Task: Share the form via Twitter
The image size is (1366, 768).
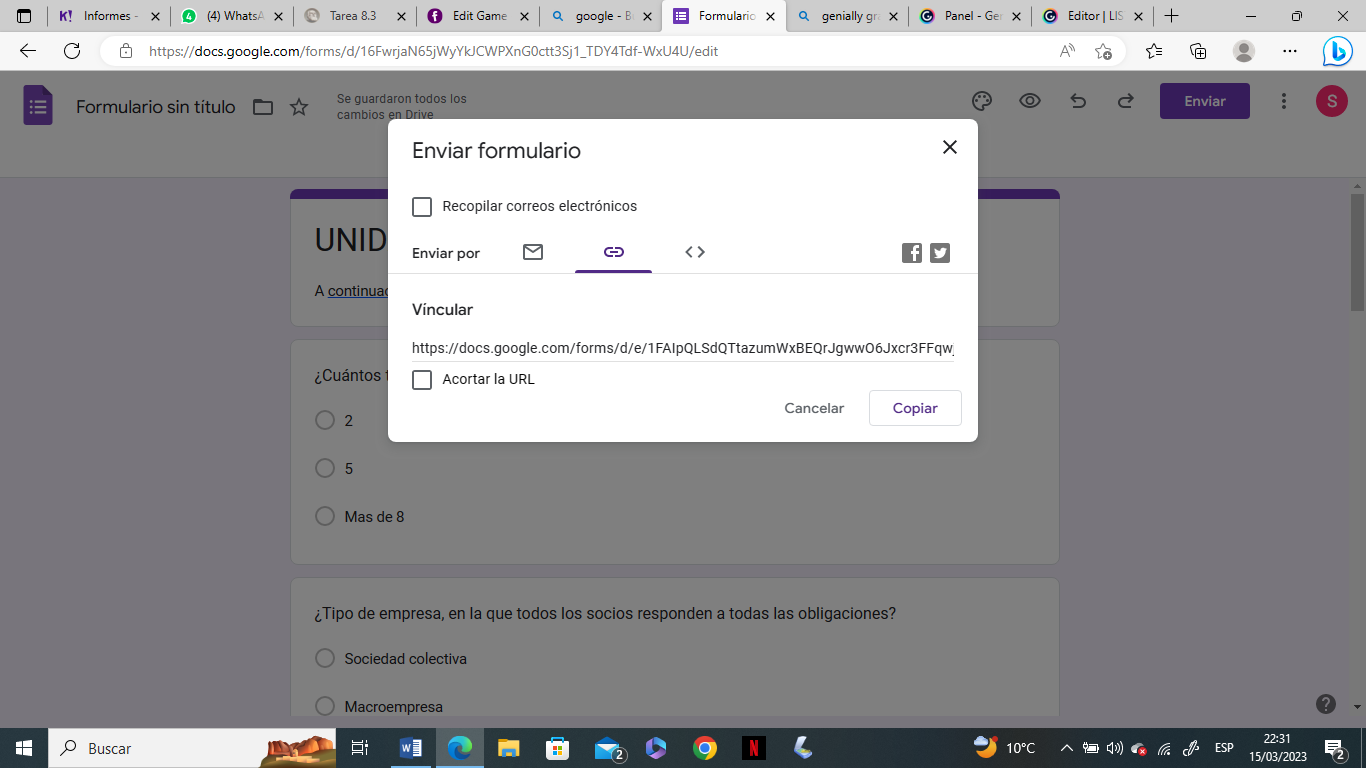Action: click(x=939, y=252)
